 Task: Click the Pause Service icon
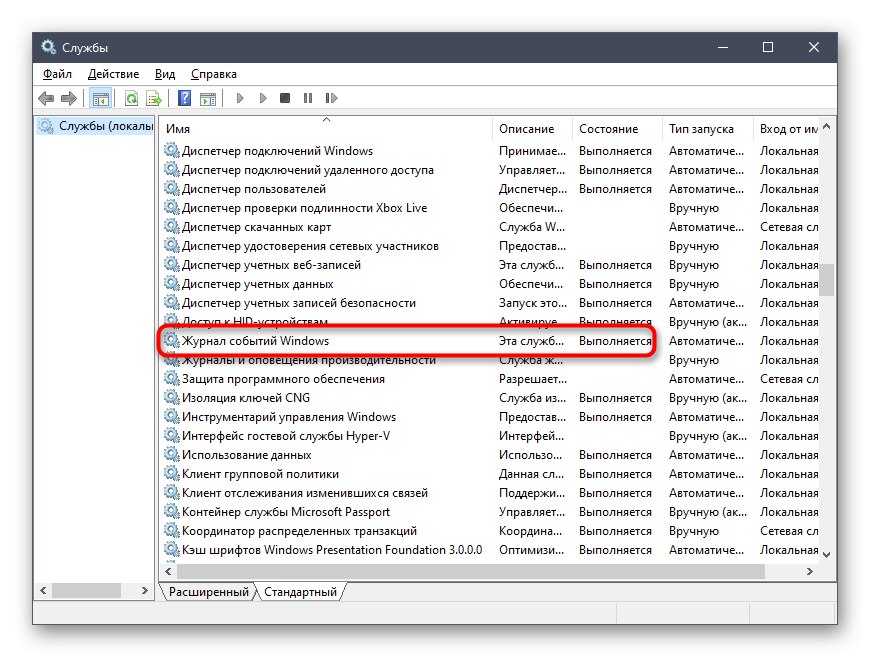click(x=307, y=98)
